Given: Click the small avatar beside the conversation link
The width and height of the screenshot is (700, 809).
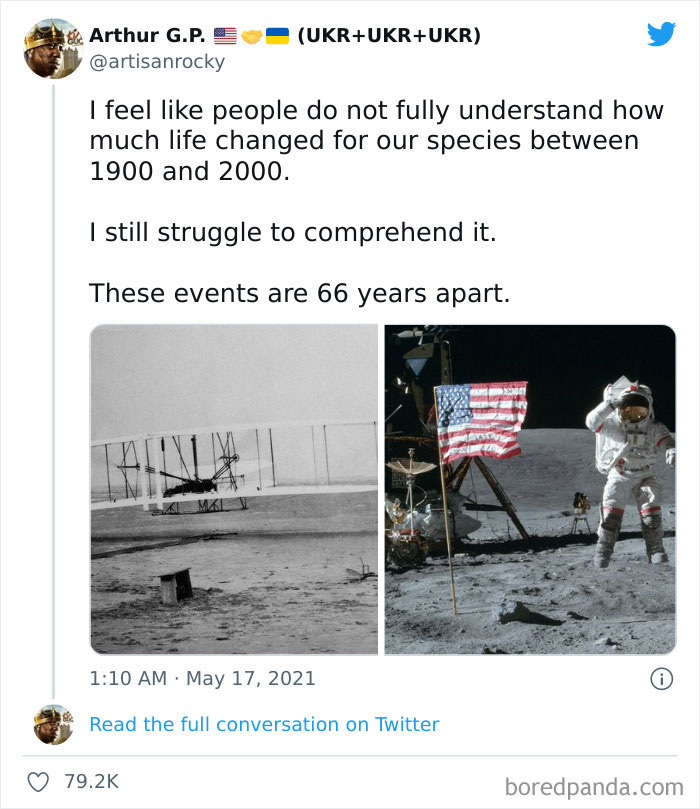Looking at the screenshot, I should click(52, 724).
